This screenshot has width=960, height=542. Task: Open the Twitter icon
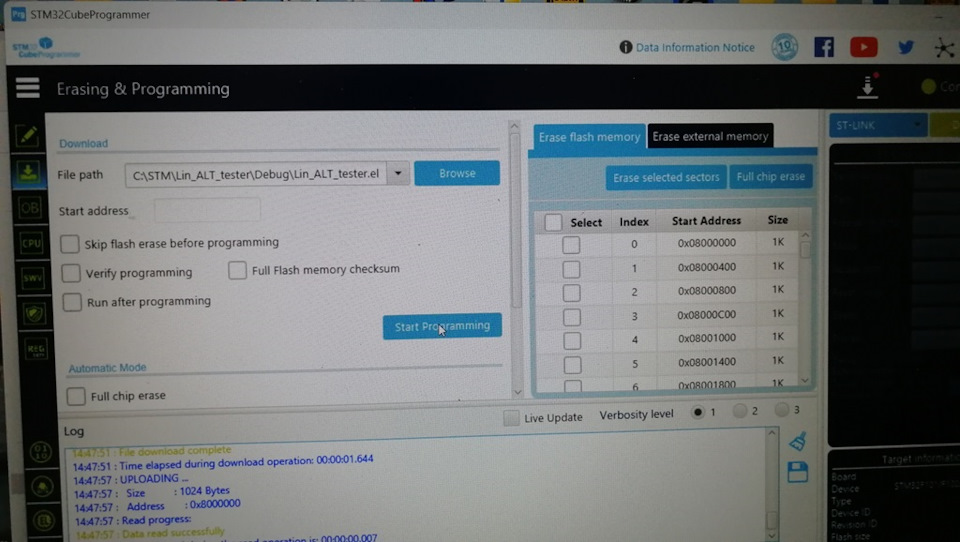pyautogui.click(x=906, y=47)
